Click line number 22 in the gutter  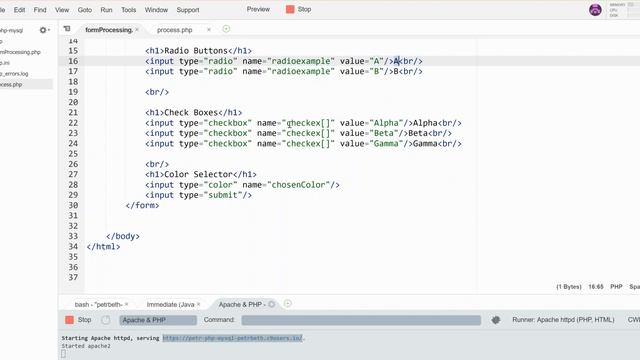coord(73,123)
